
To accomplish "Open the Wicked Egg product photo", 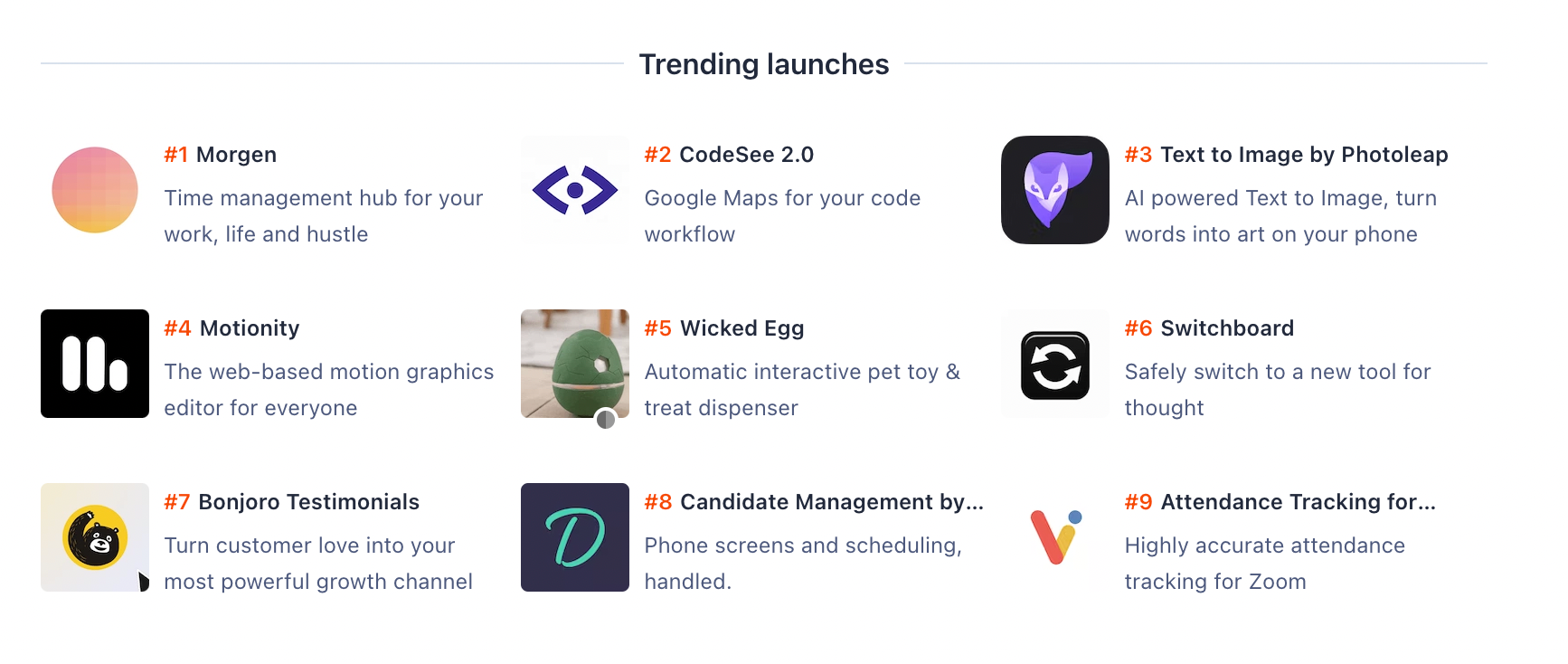I will [x=575, y=364].
